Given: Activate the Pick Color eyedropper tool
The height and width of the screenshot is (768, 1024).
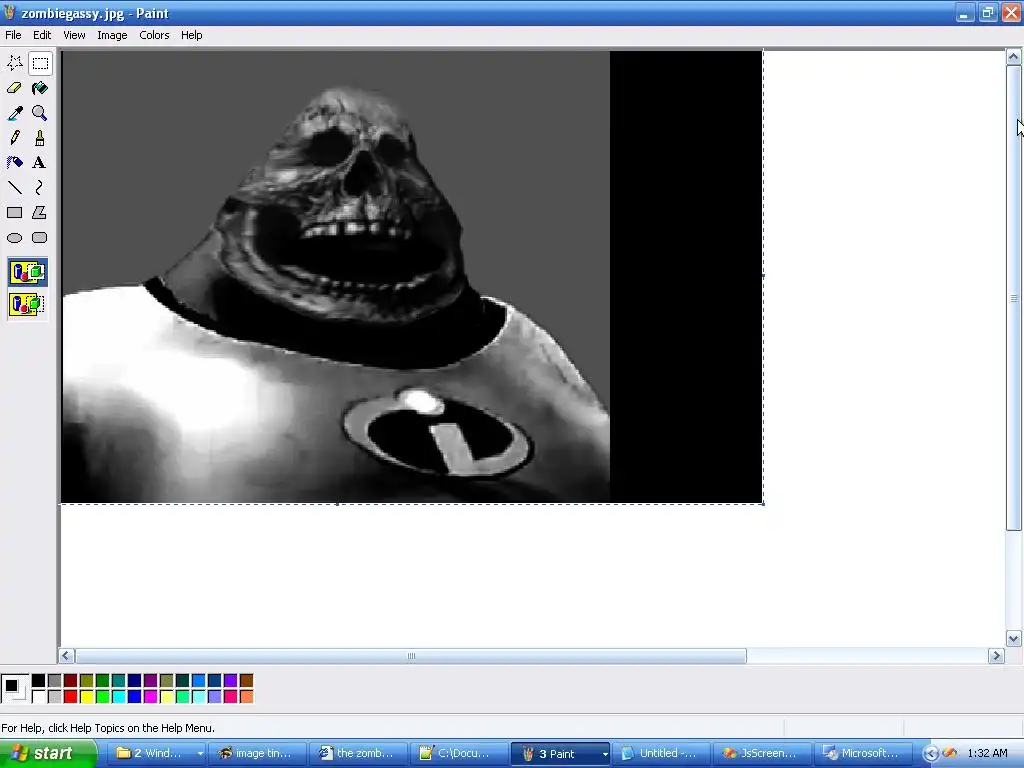Looking at the screenshot, I should click(x=15, y=113).
